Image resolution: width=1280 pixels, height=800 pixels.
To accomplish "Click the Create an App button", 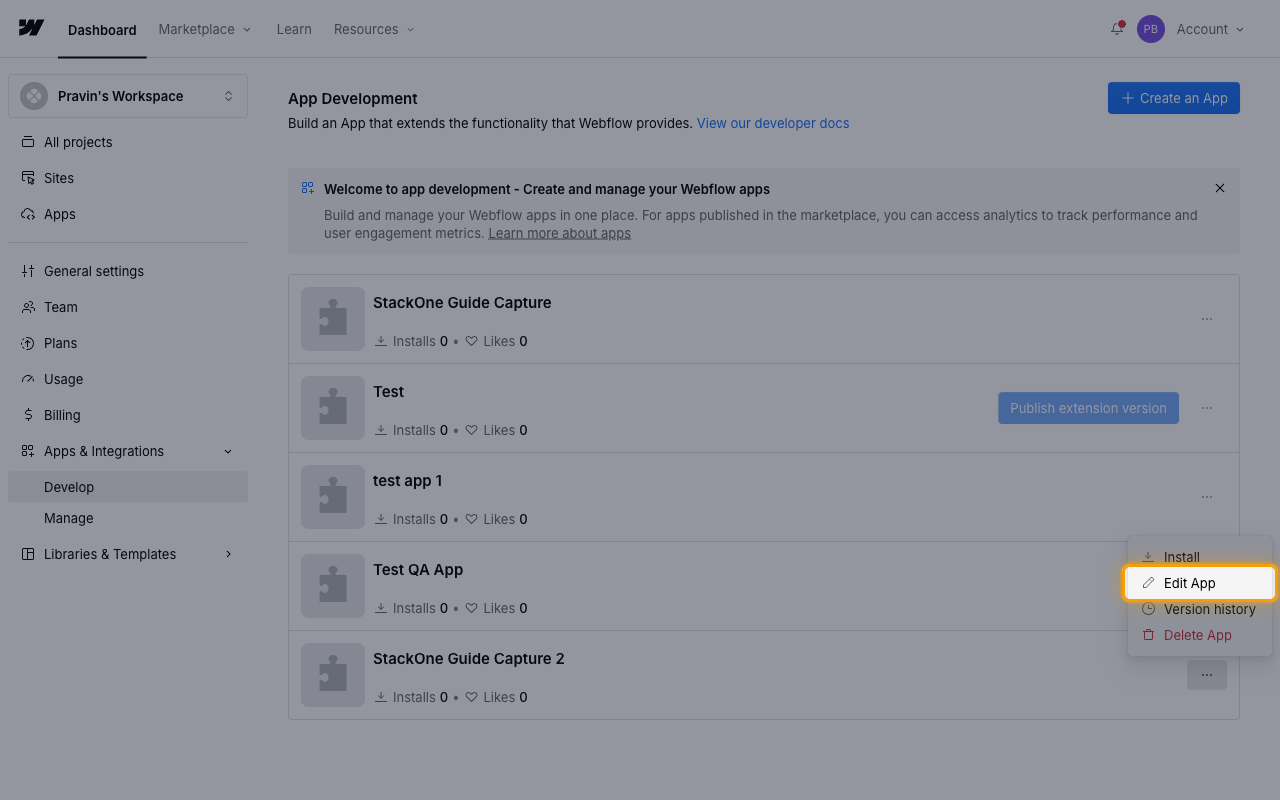I will [x=1174, y=98].
